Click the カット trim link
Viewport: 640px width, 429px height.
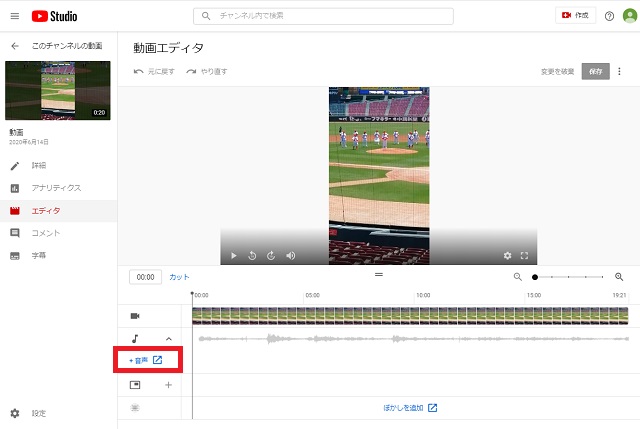179,277
